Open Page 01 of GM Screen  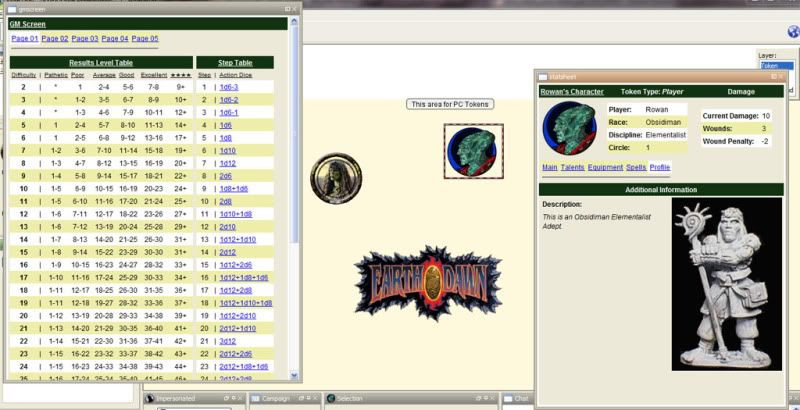[x=24, y=39]
